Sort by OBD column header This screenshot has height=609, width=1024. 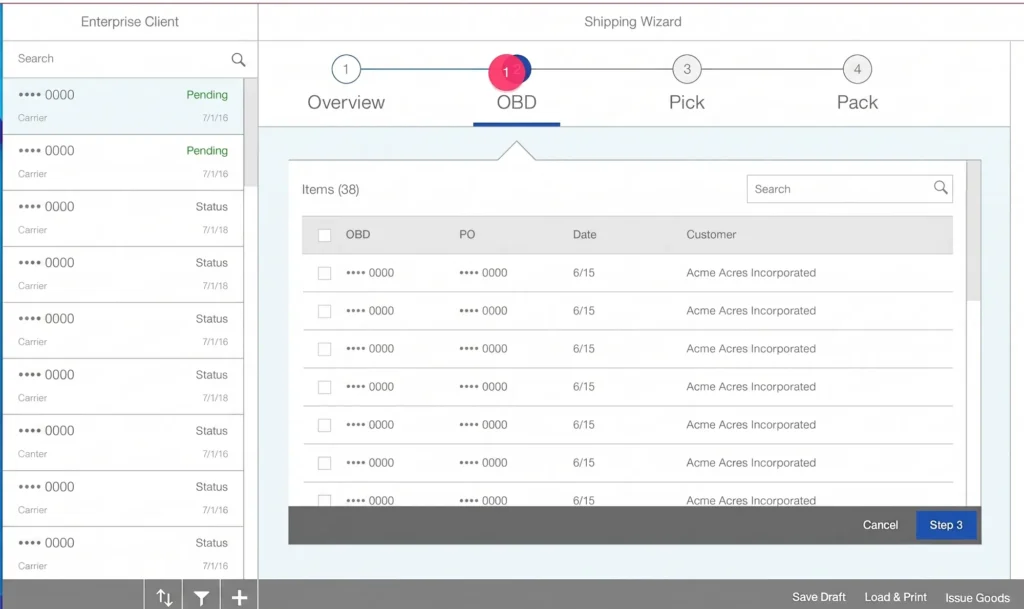[358, 234]
